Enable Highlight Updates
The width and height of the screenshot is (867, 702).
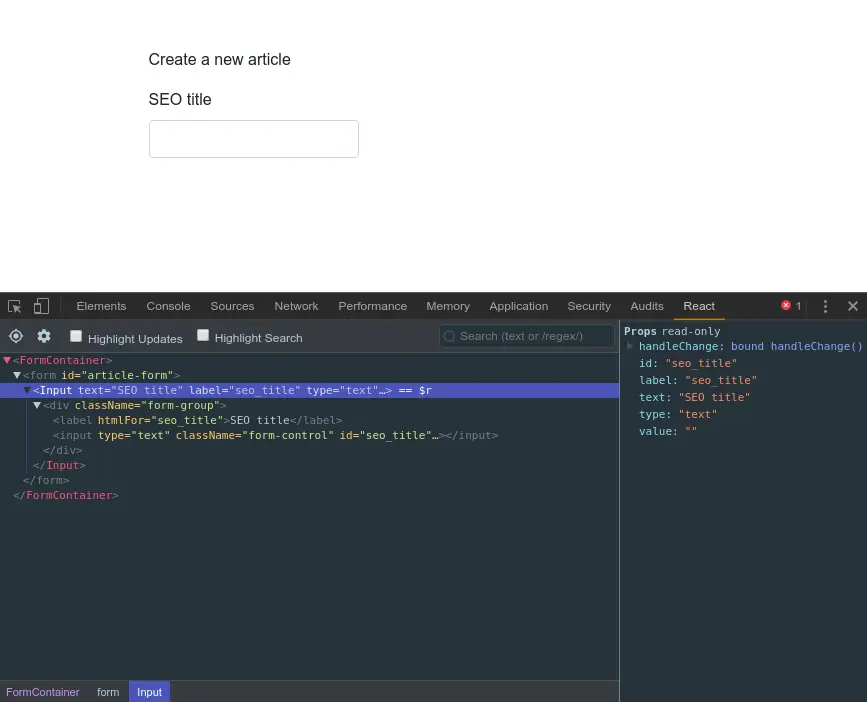(76, 335)
